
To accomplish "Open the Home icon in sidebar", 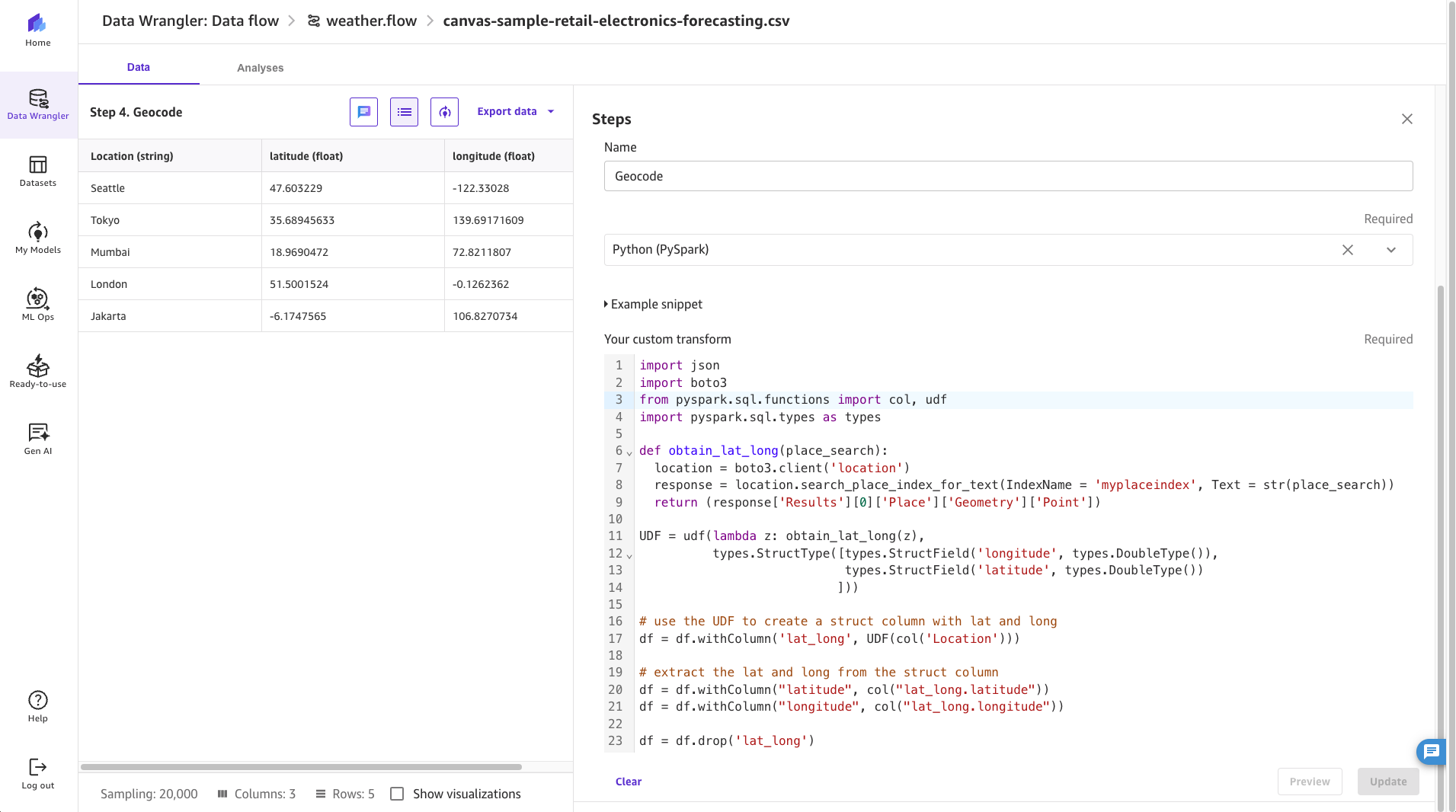I will click(x=37, y=24).
